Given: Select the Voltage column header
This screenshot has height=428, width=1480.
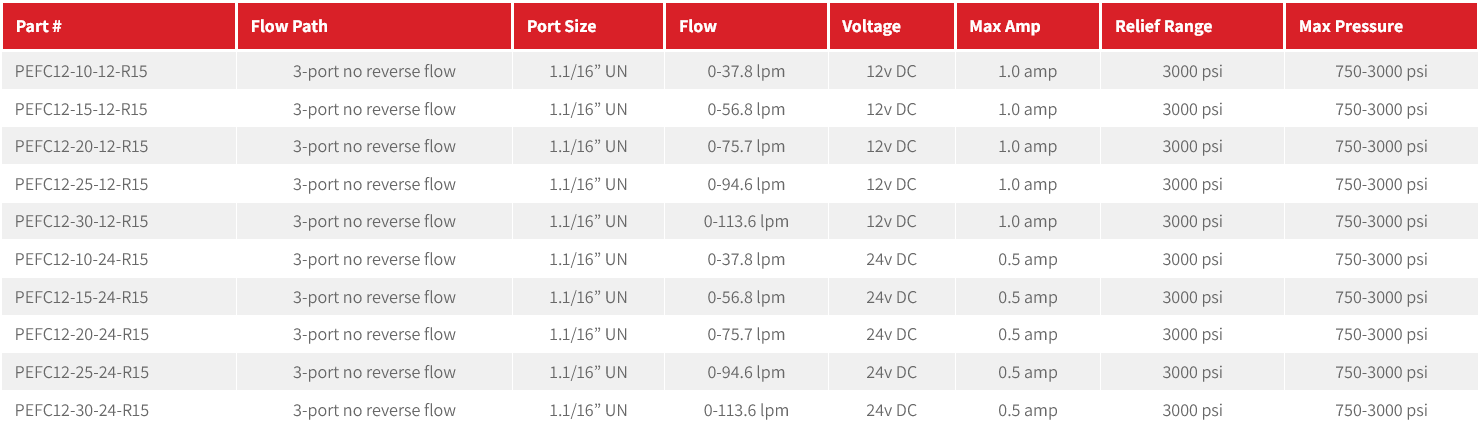Looking at the screenshot, I should click(x=871, y=27).
